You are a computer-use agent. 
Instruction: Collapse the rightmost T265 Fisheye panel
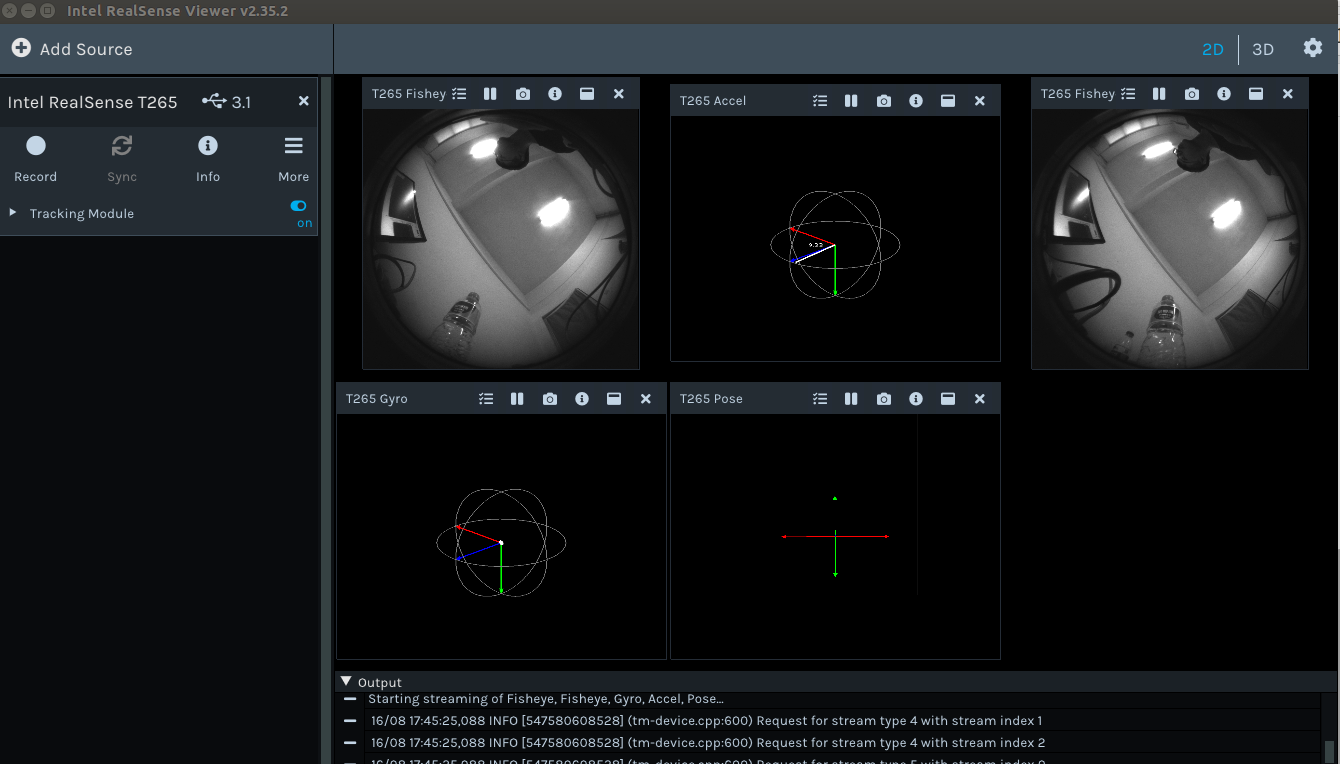[x=1256, y=94]
